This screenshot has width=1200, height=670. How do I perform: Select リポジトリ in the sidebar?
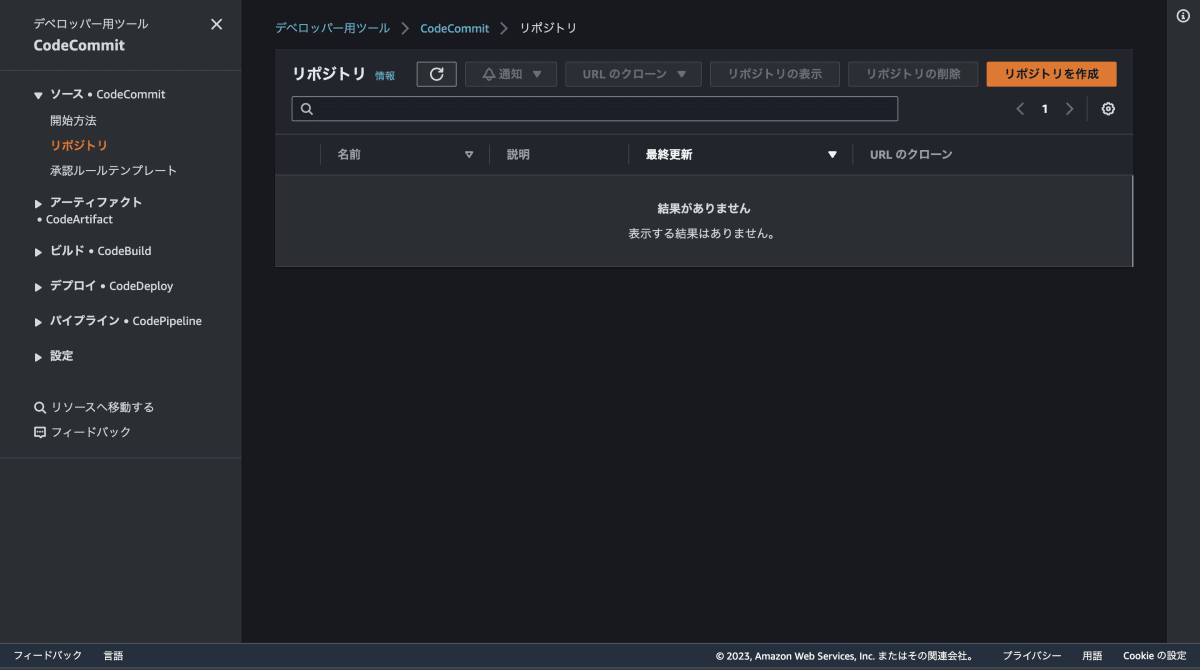(x=79, y=145)
